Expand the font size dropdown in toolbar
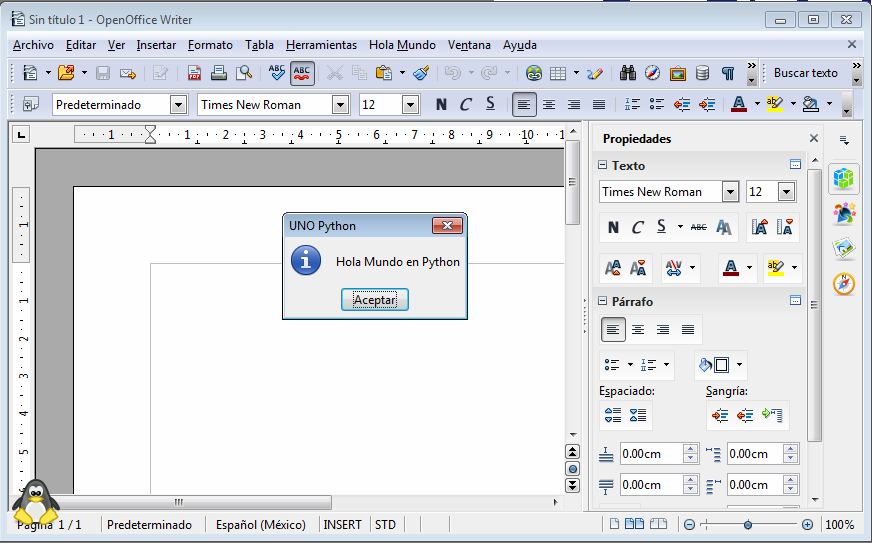 click(410, 104)
